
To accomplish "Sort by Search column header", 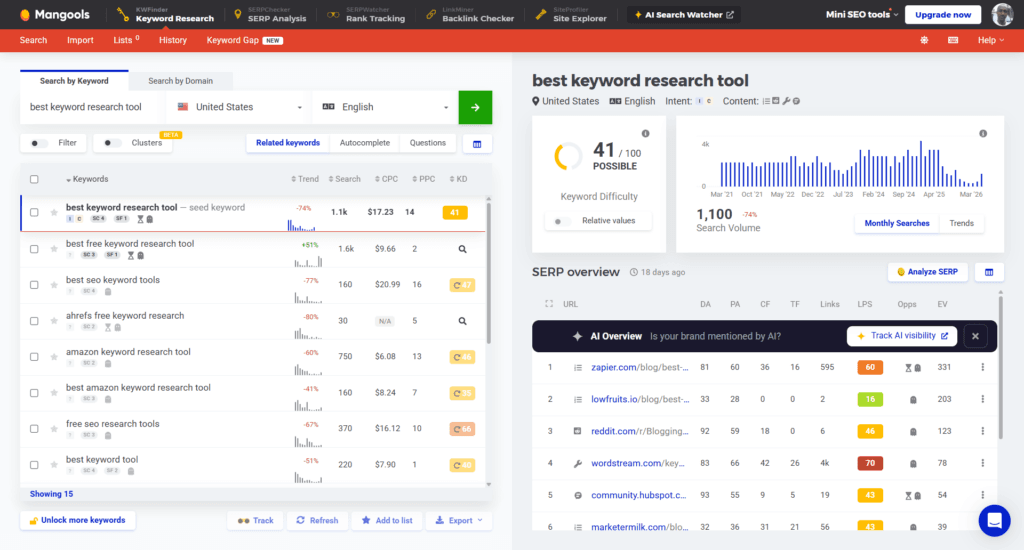I will [x=344, y=179].
